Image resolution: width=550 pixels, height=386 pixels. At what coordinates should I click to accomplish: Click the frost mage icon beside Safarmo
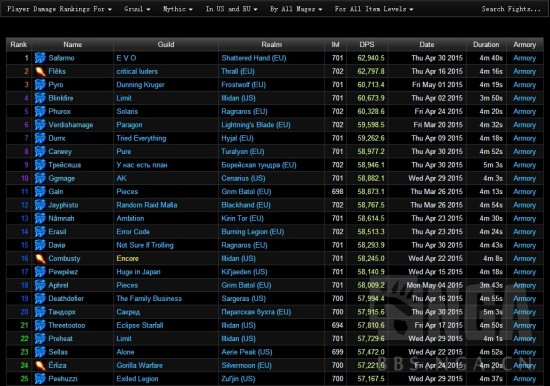(40, 58)
